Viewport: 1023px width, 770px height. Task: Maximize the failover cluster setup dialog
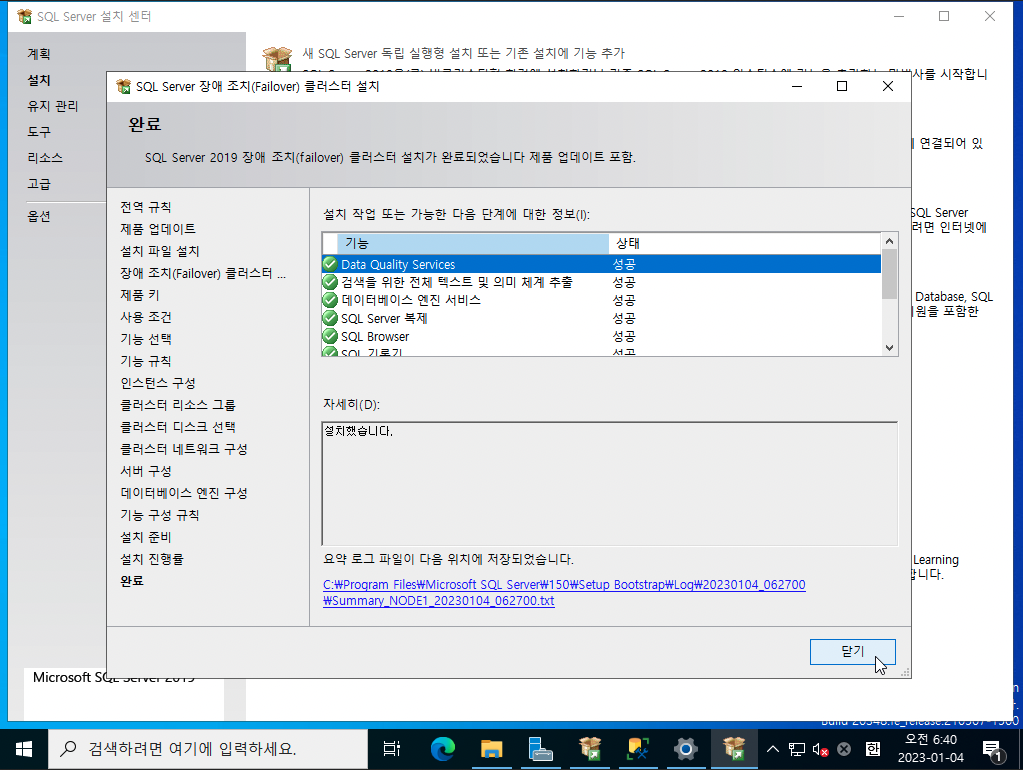842,86
